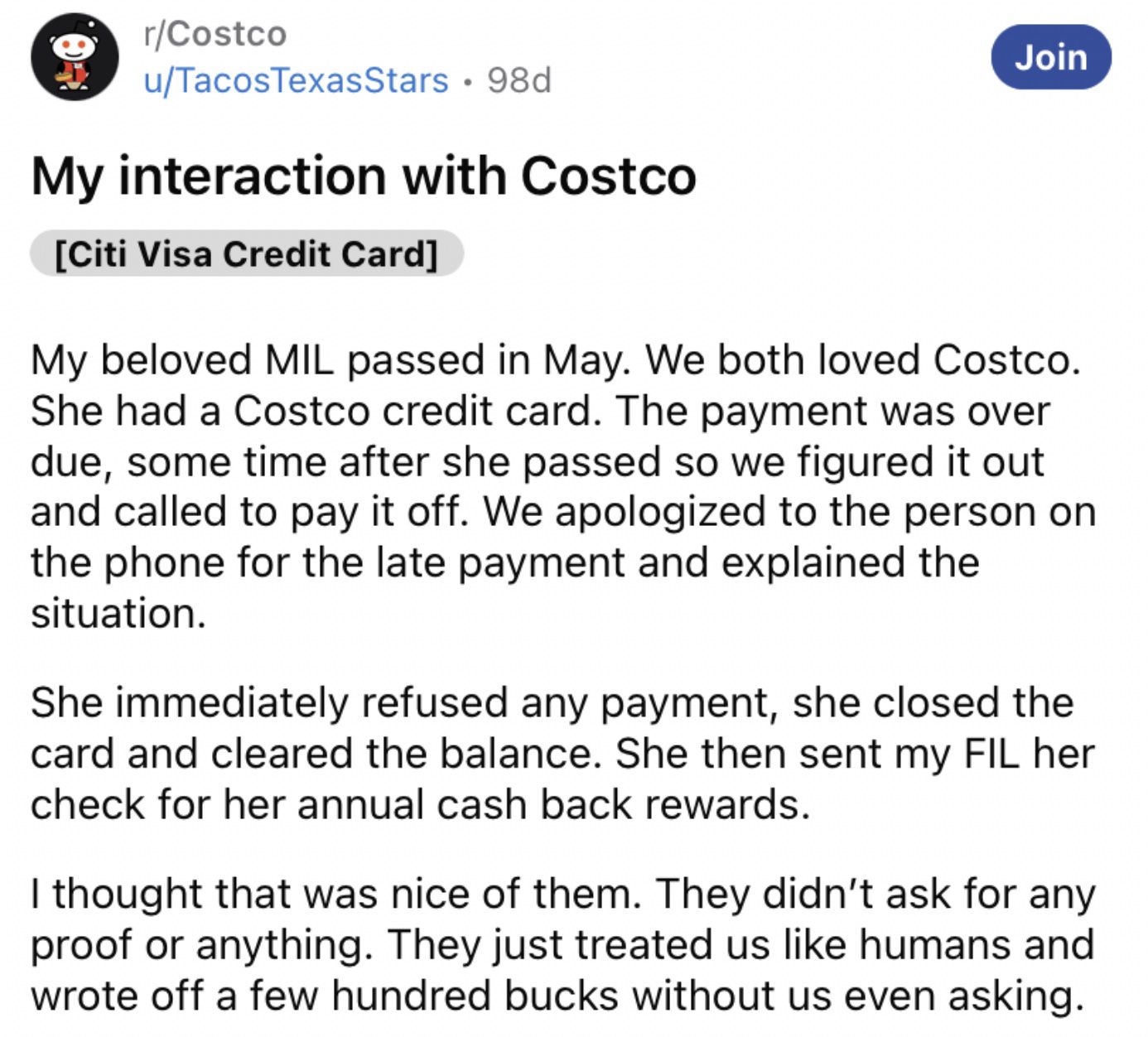Click the word 'situation.' ending the first paragraph
Image resolution: width=1148 pixels, height=1037 pixels.
coord(118,614)
